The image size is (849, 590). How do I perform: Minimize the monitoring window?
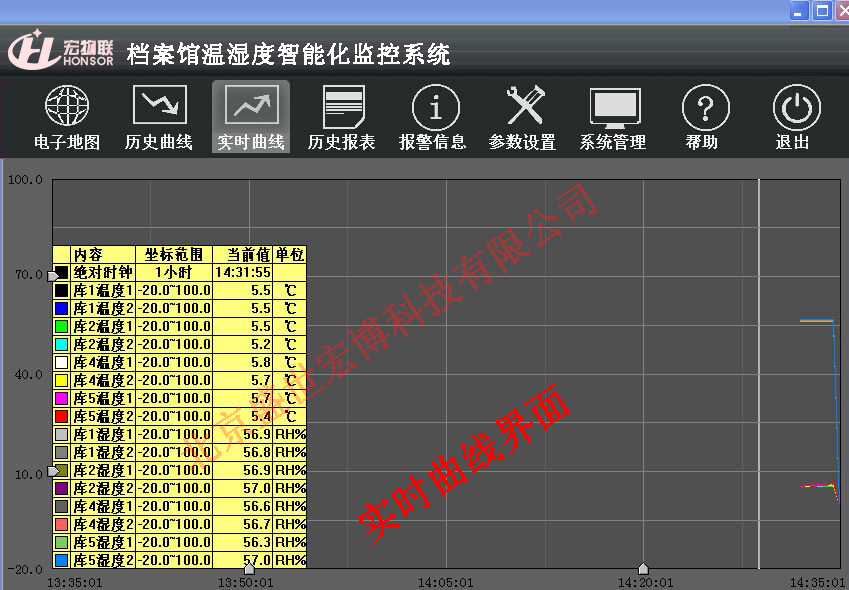coord(799,10)
